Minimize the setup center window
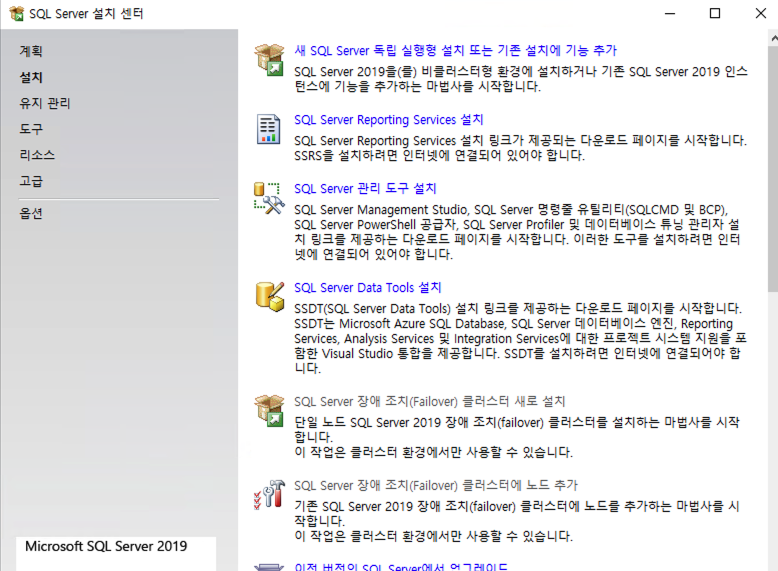Screen dimensions: 778x571 (670, 13)
